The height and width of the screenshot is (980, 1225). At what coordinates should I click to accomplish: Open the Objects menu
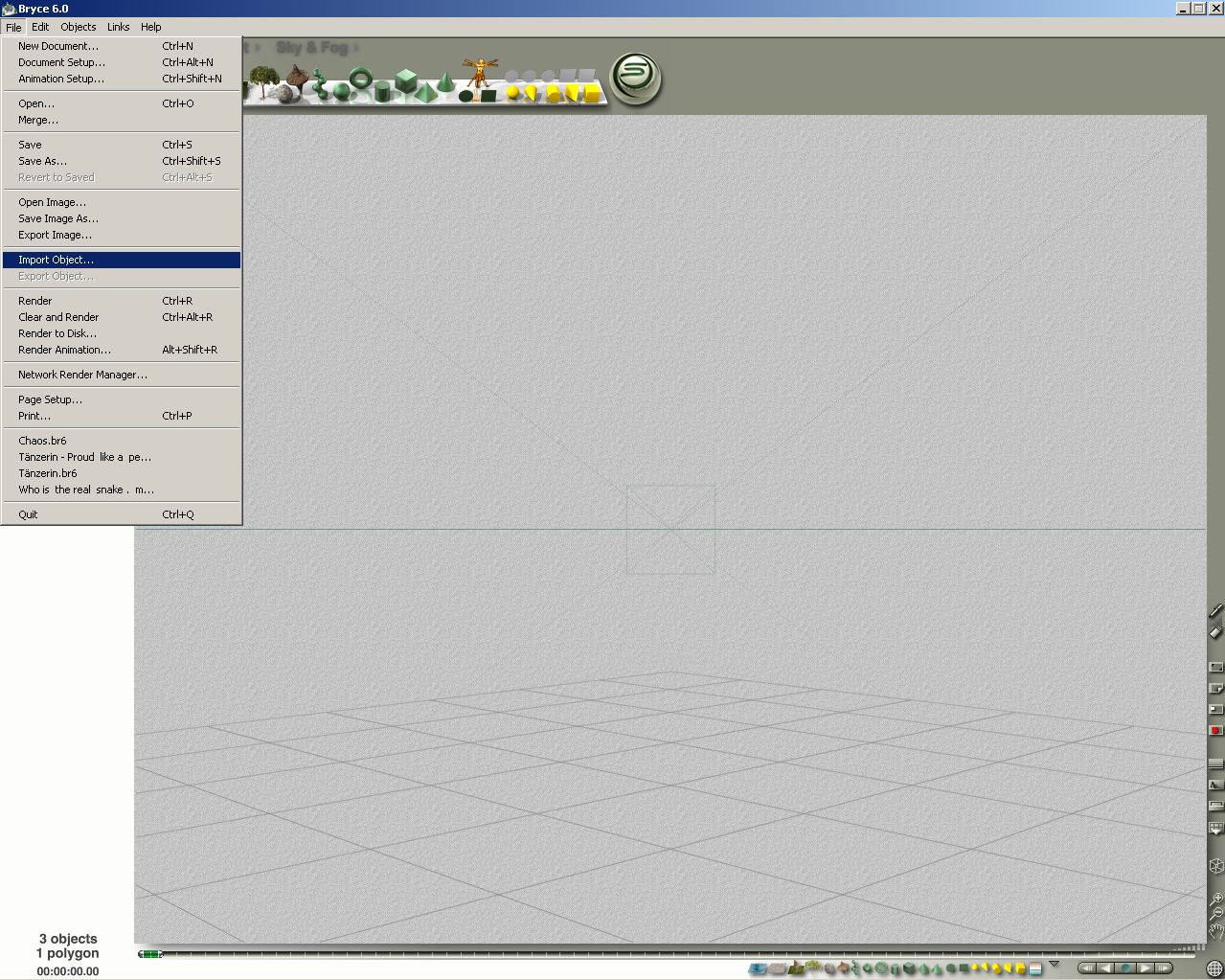(79, 27)
